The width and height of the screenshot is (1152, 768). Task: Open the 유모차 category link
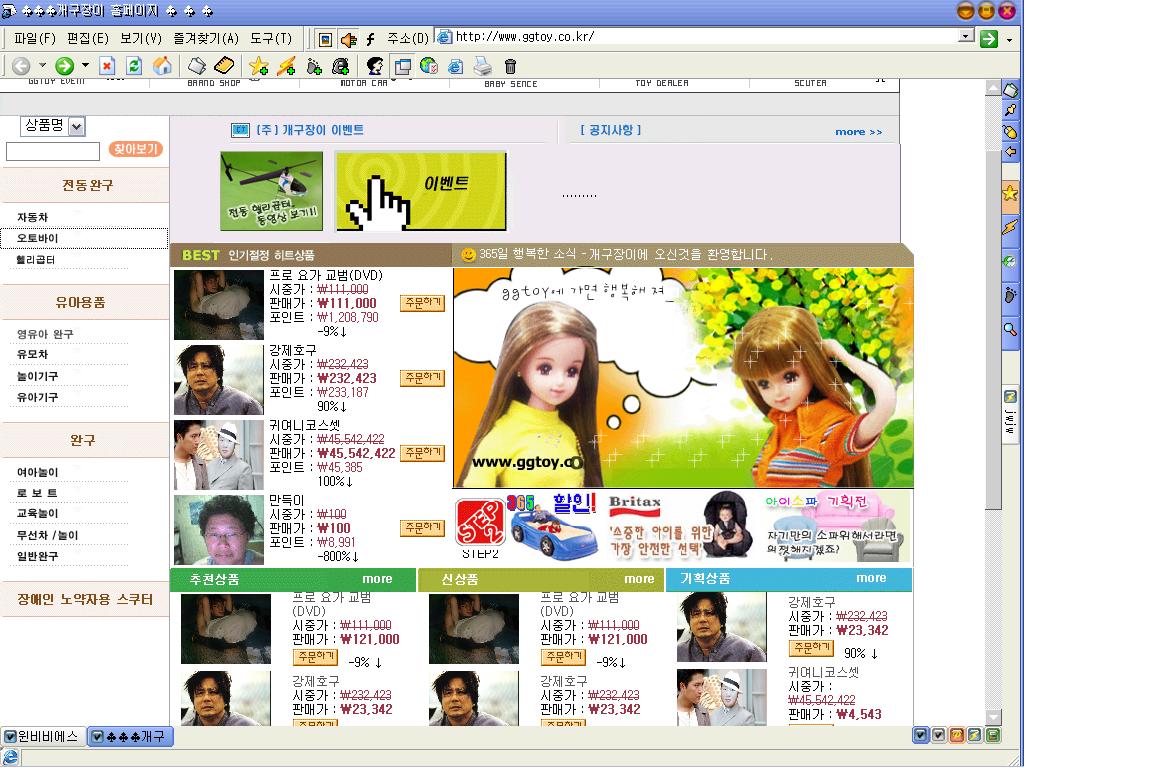[x=32, y=354]
